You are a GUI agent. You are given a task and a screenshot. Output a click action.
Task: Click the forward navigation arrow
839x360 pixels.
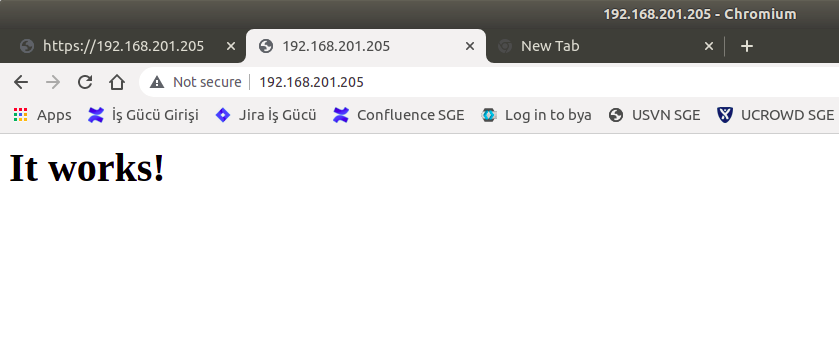click(53, 82)
